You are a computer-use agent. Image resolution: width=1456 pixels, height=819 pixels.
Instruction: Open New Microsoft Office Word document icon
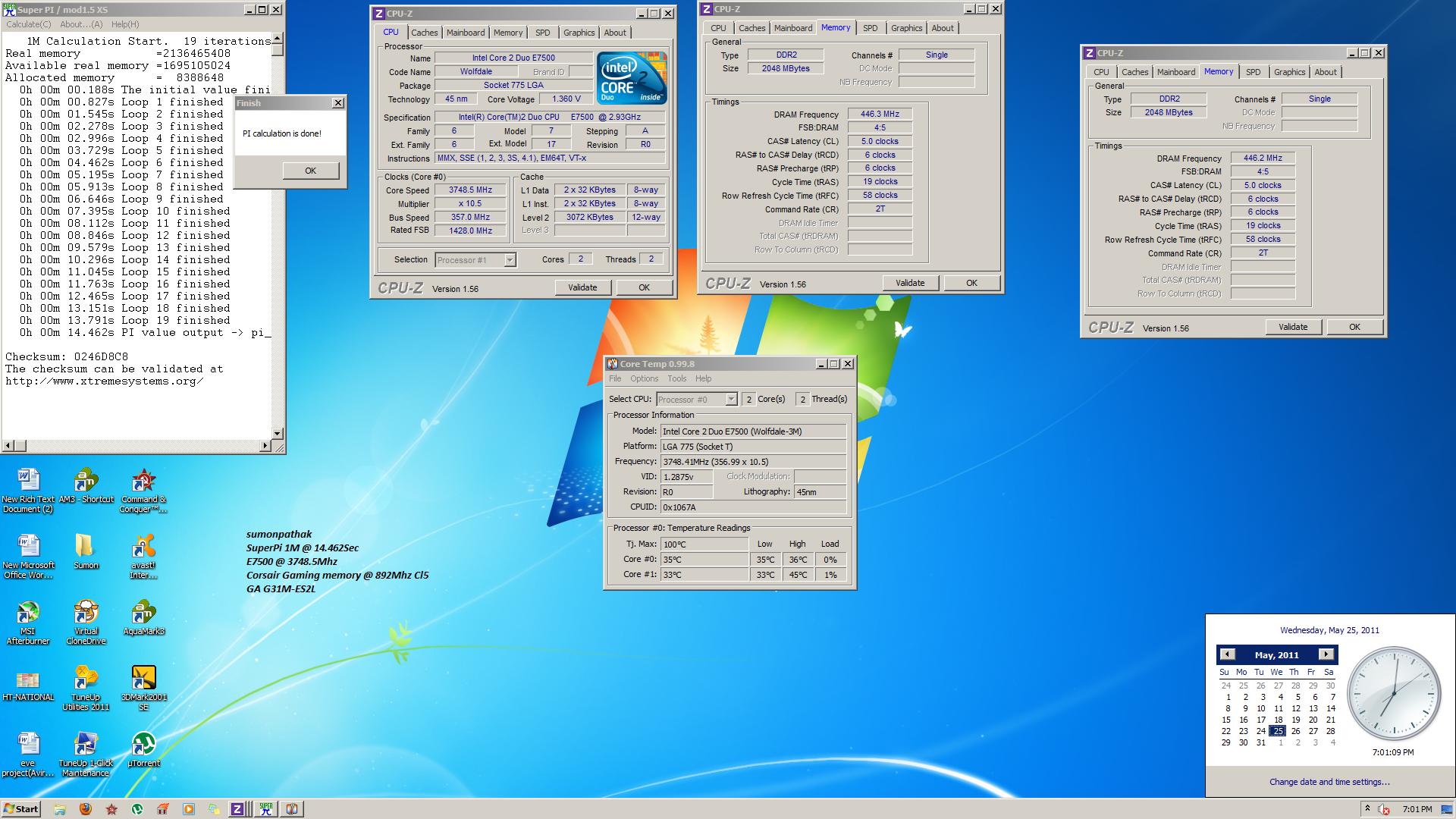coord(28,556)
